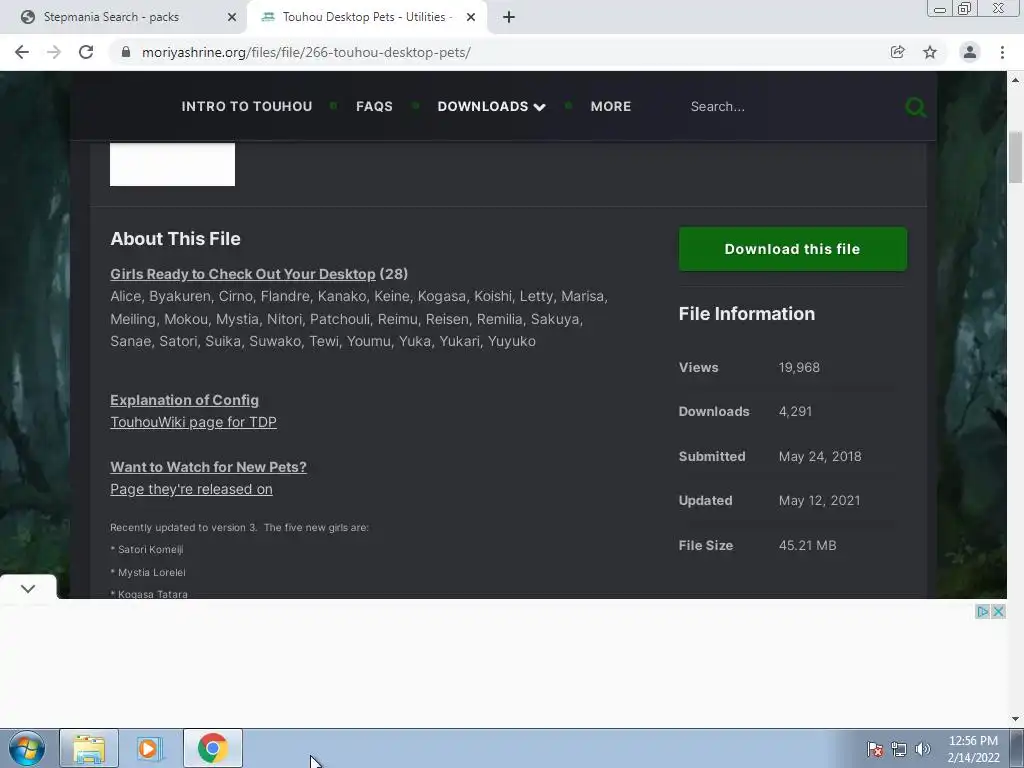Click the white image thumbnail placeholder
The height and width of the screenshot is (768, 1024).
172,165
